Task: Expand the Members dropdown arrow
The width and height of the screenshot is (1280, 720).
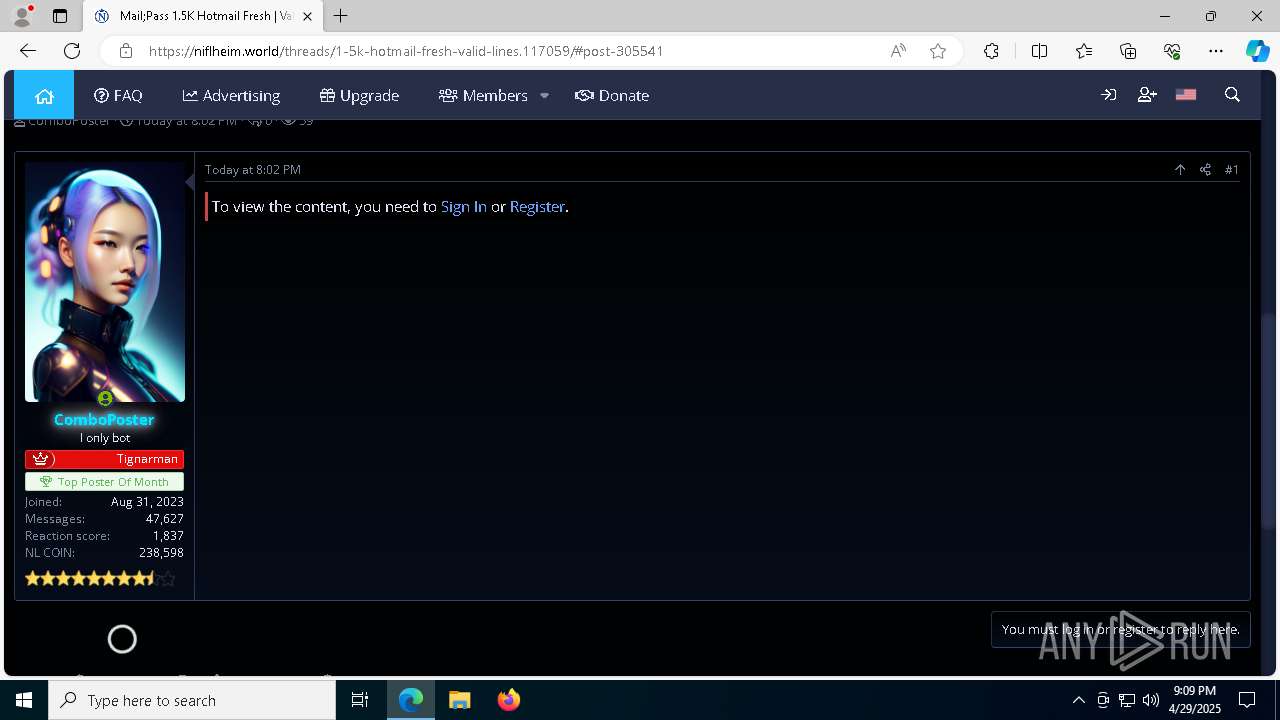Action: 544,95
